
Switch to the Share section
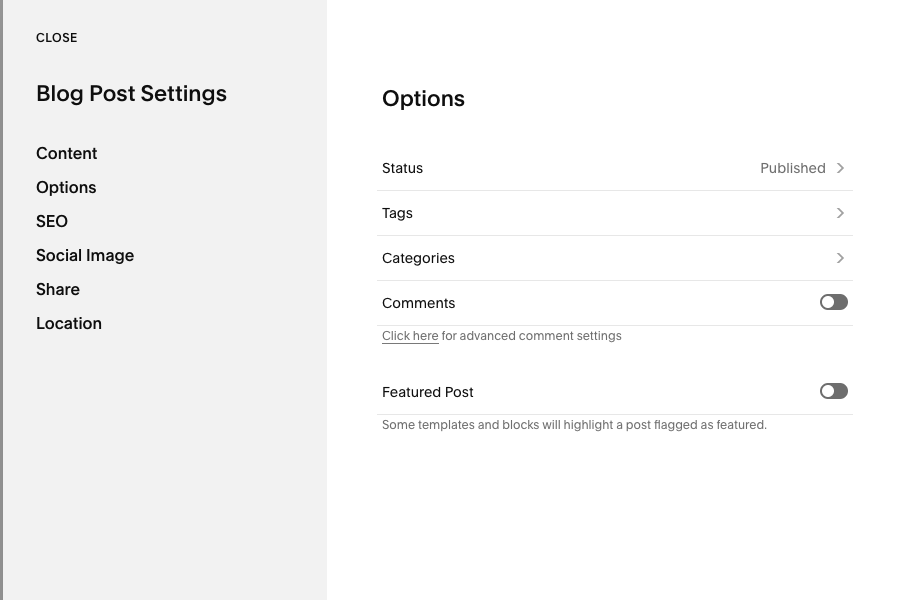click(x=58, y=289)
